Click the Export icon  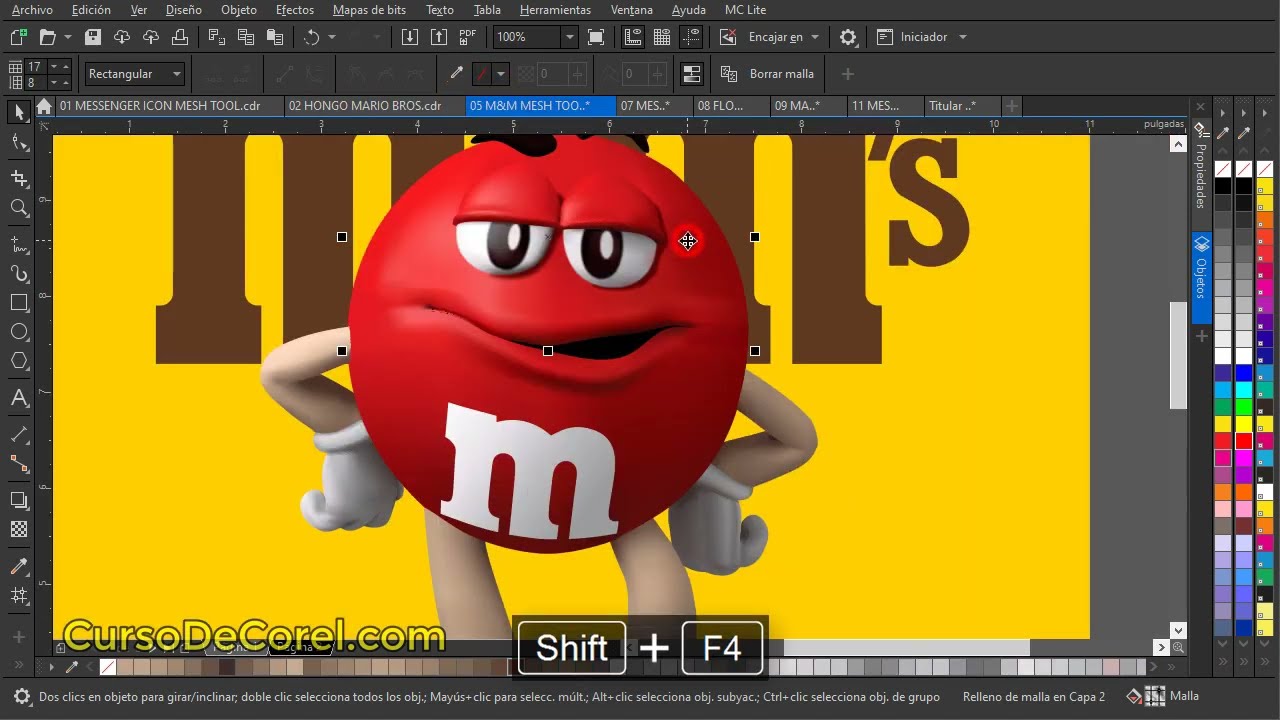(x=438, y=37)
